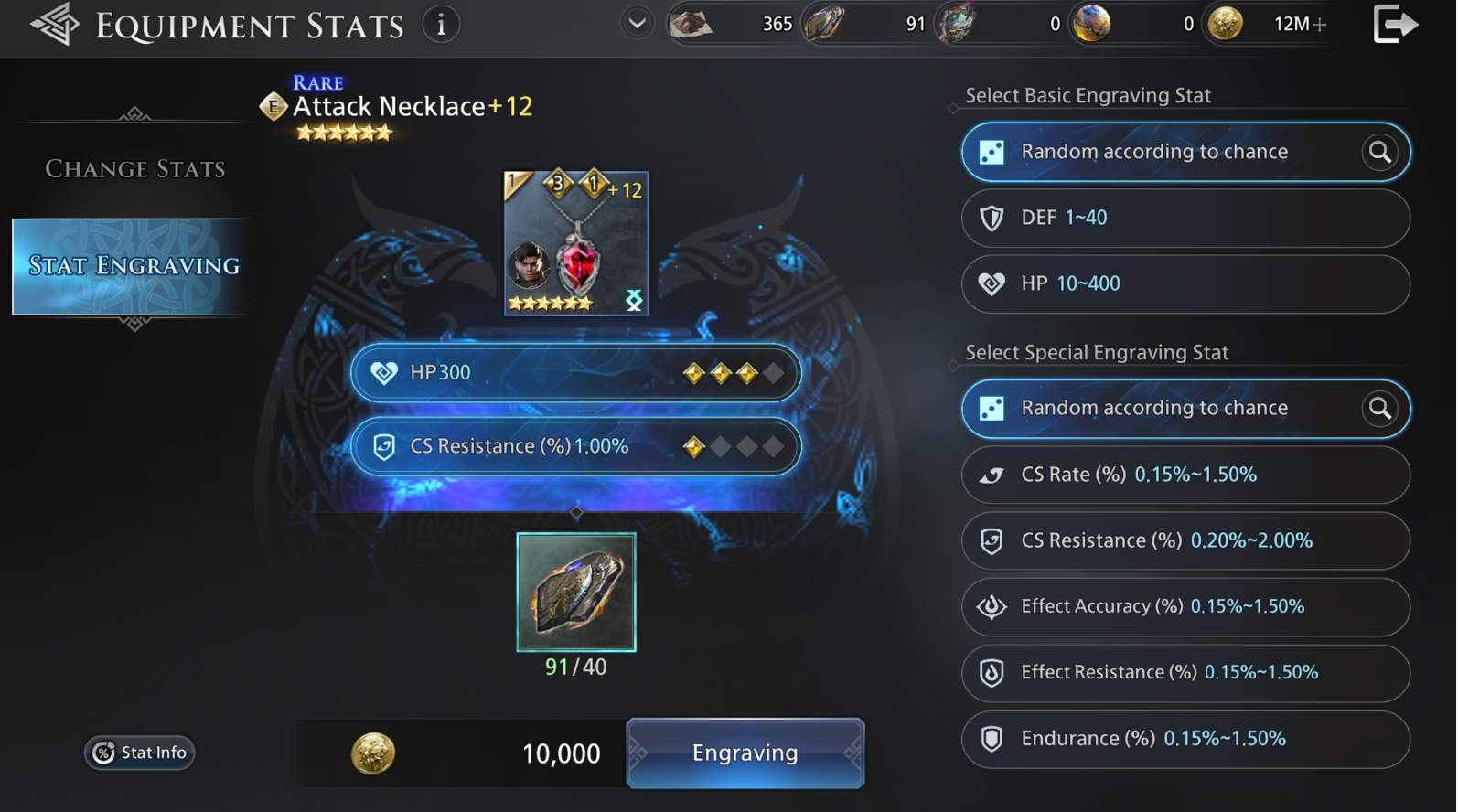Select HP 10~400 basic engraving stat

pos(1185,283)
